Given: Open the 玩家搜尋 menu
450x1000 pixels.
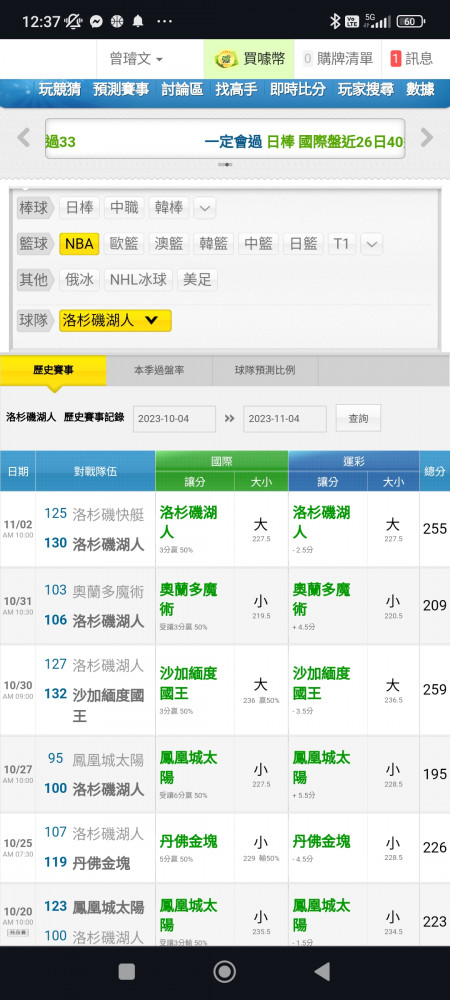Looking at the screenshot, I should point(366,89).
